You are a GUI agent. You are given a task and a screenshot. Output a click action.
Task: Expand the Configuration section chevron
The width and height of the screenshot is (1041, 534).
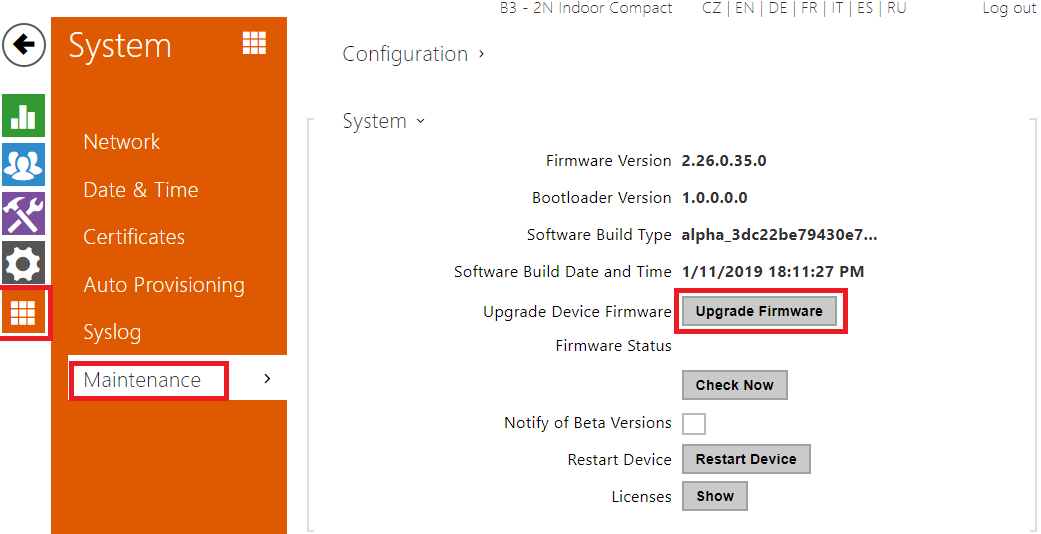(x=481, y=54)
